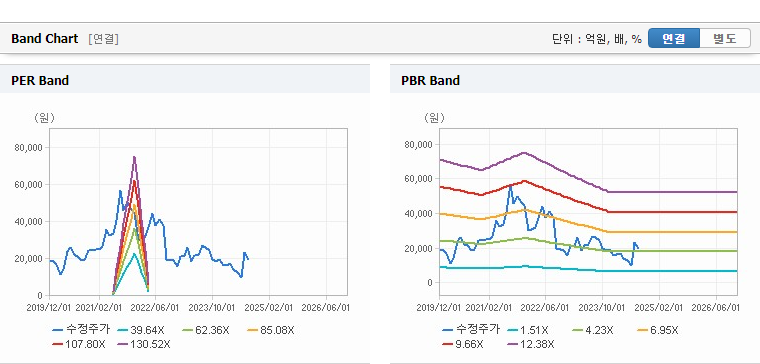This screenshot has width=760, height=364.
Task: Click the 20,000 label on PBR Band axis
Action: pos(418,248)
